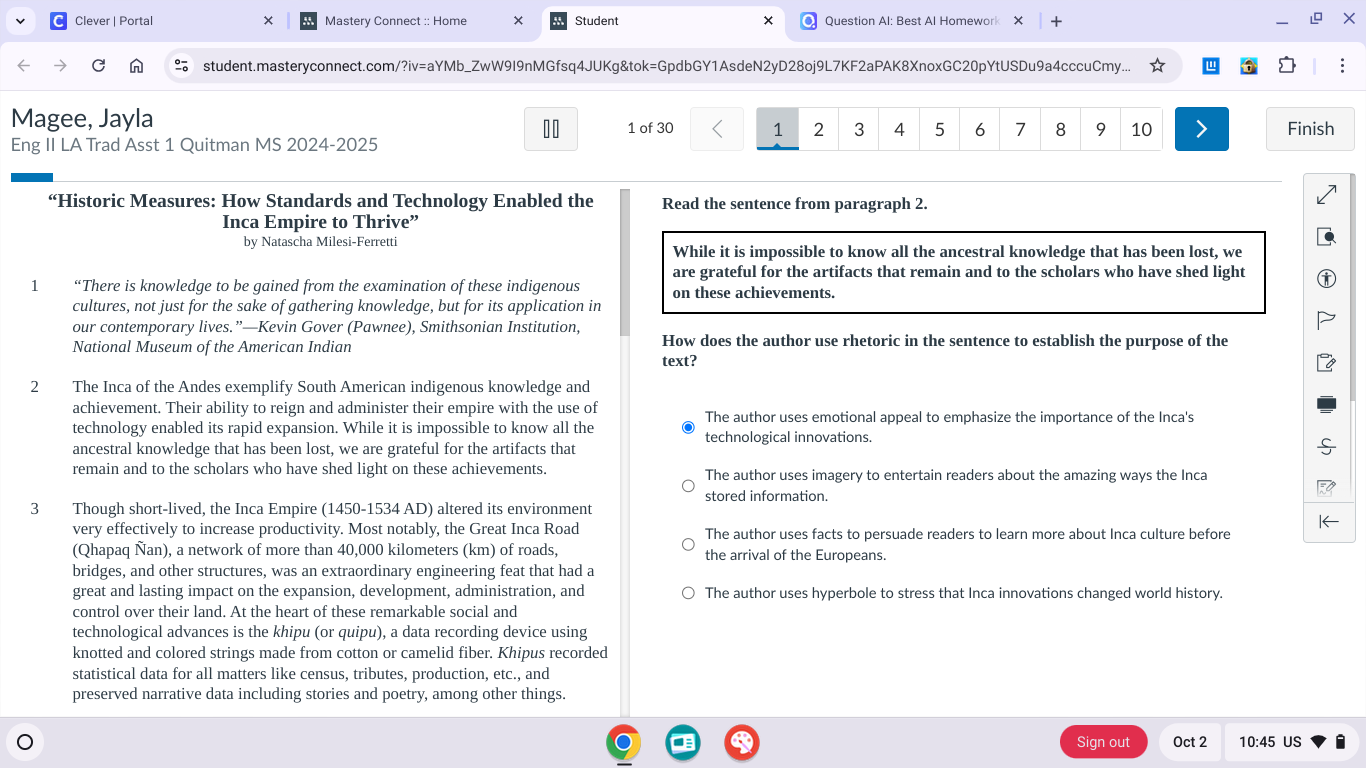Viewport: 1366px width, 768px height.
Task: Jump to question 8
Action: 1060,129
